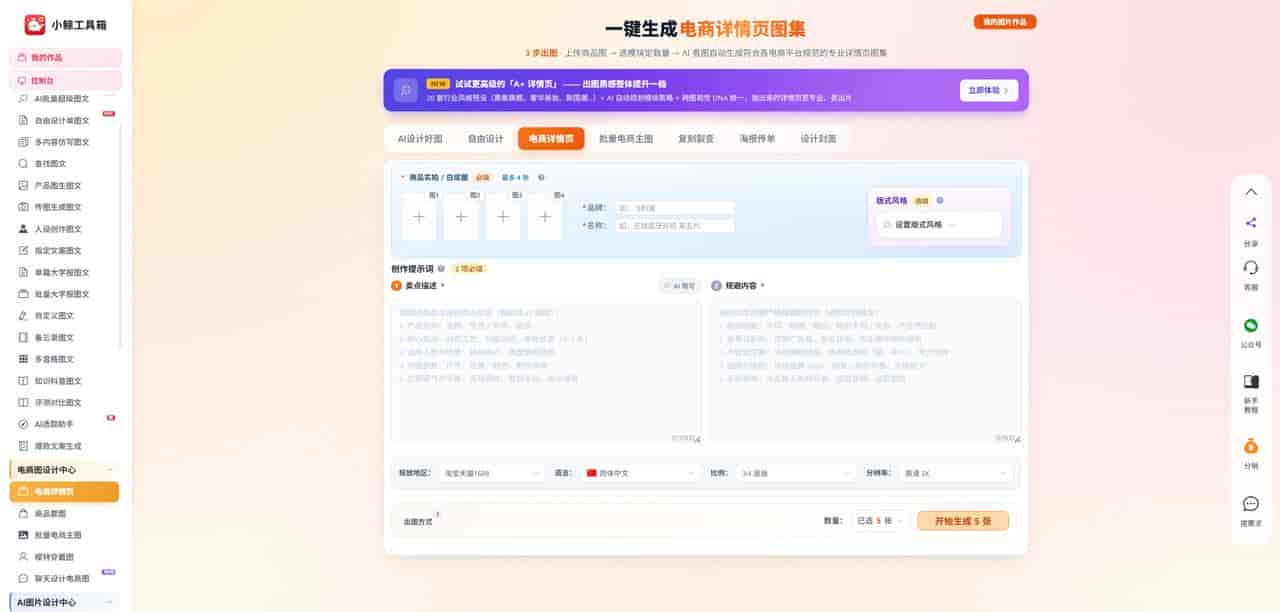Open the 投放地区 dropdown
Image resolution: width=1280 pixels, height=612 pixels.
491,473
